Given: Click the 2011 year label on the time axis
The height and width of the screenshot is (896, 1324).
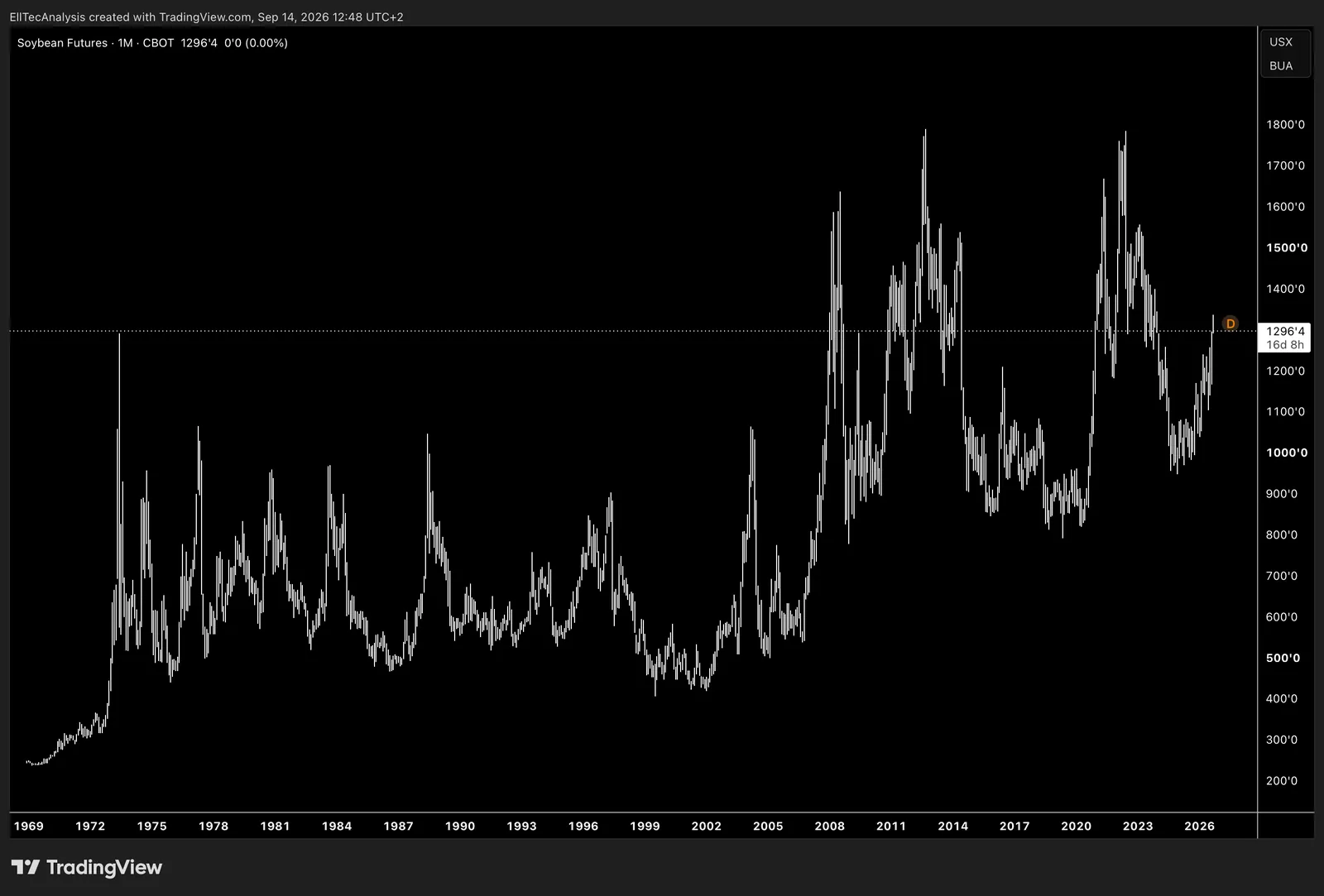Looking at the screenshot, I should (891, 826).
